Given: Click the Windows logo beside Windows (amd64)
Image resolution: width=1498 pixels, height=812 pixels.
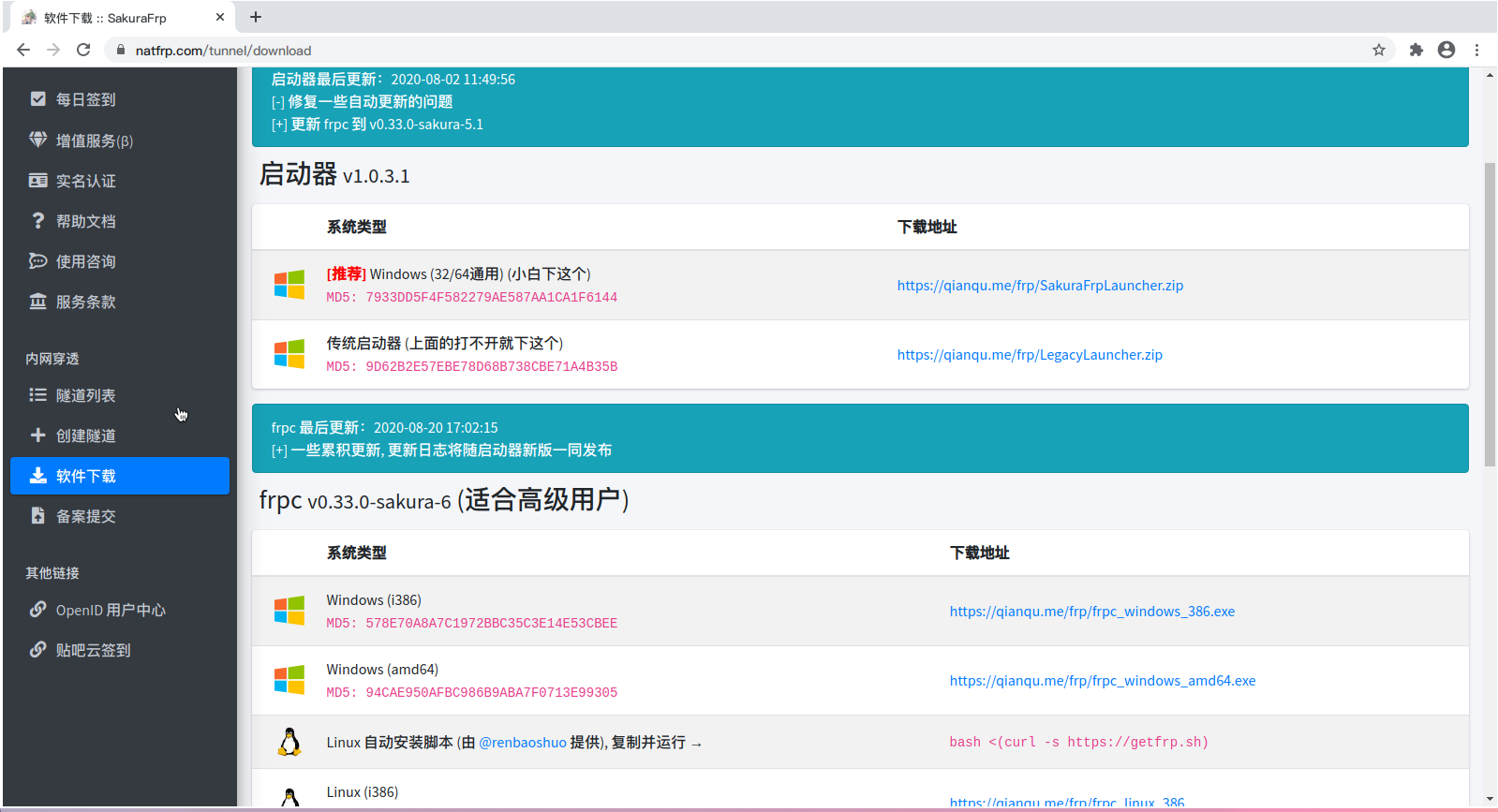Looking at the screenshot, I should point(289,680).
